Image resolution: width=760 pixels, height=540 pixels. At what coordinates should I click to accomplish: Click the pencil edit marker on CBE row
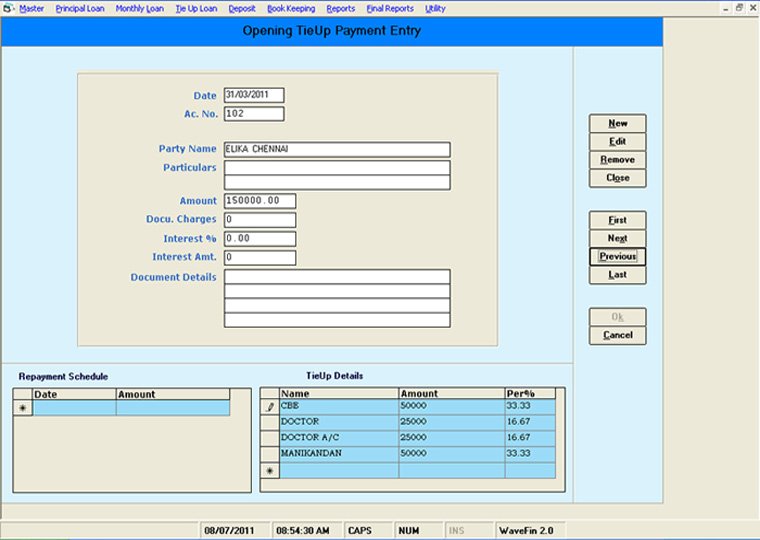pos(269,408)
